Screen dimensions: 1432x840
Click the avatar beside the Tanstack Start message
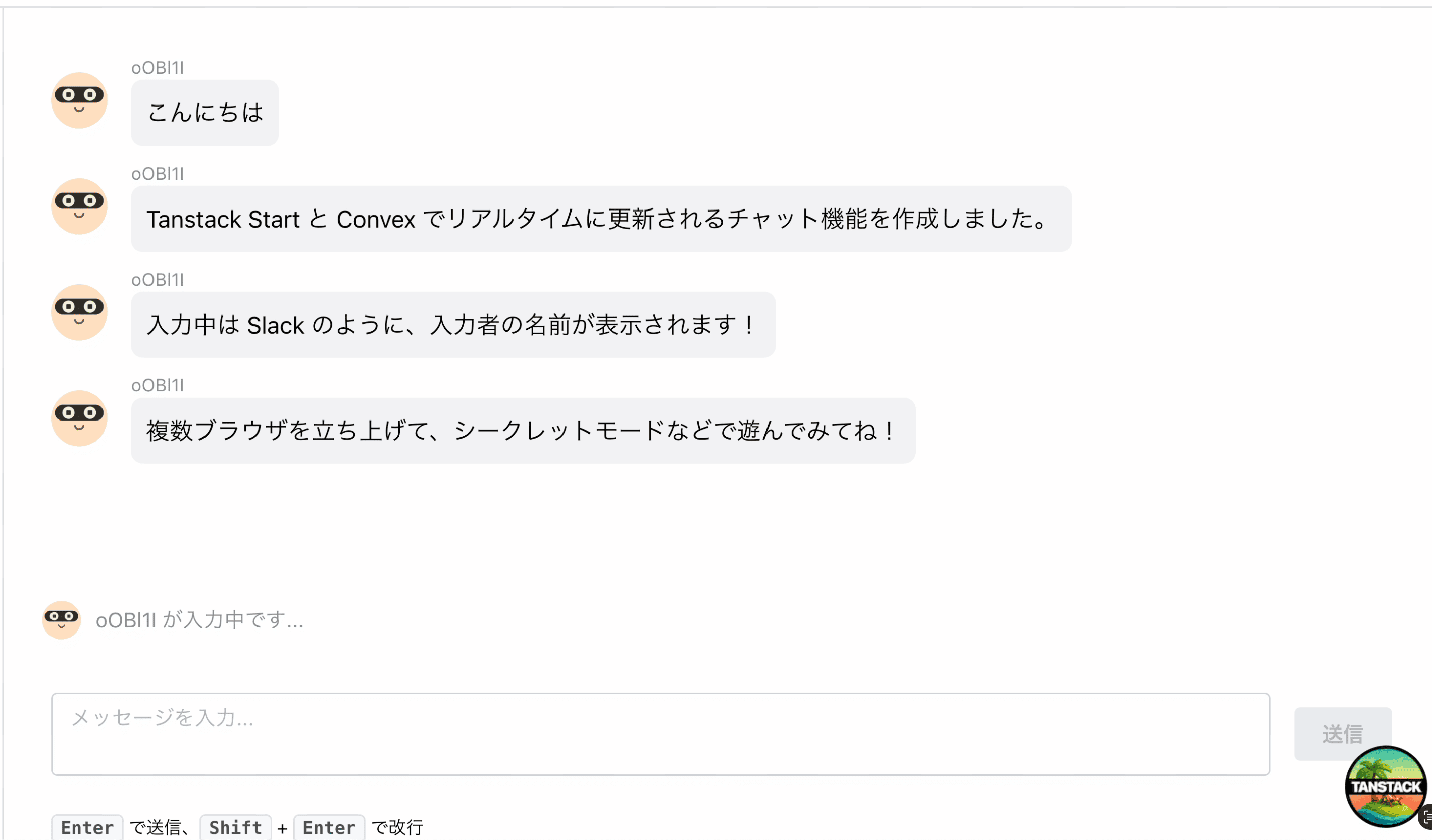(x=79, y=207)
